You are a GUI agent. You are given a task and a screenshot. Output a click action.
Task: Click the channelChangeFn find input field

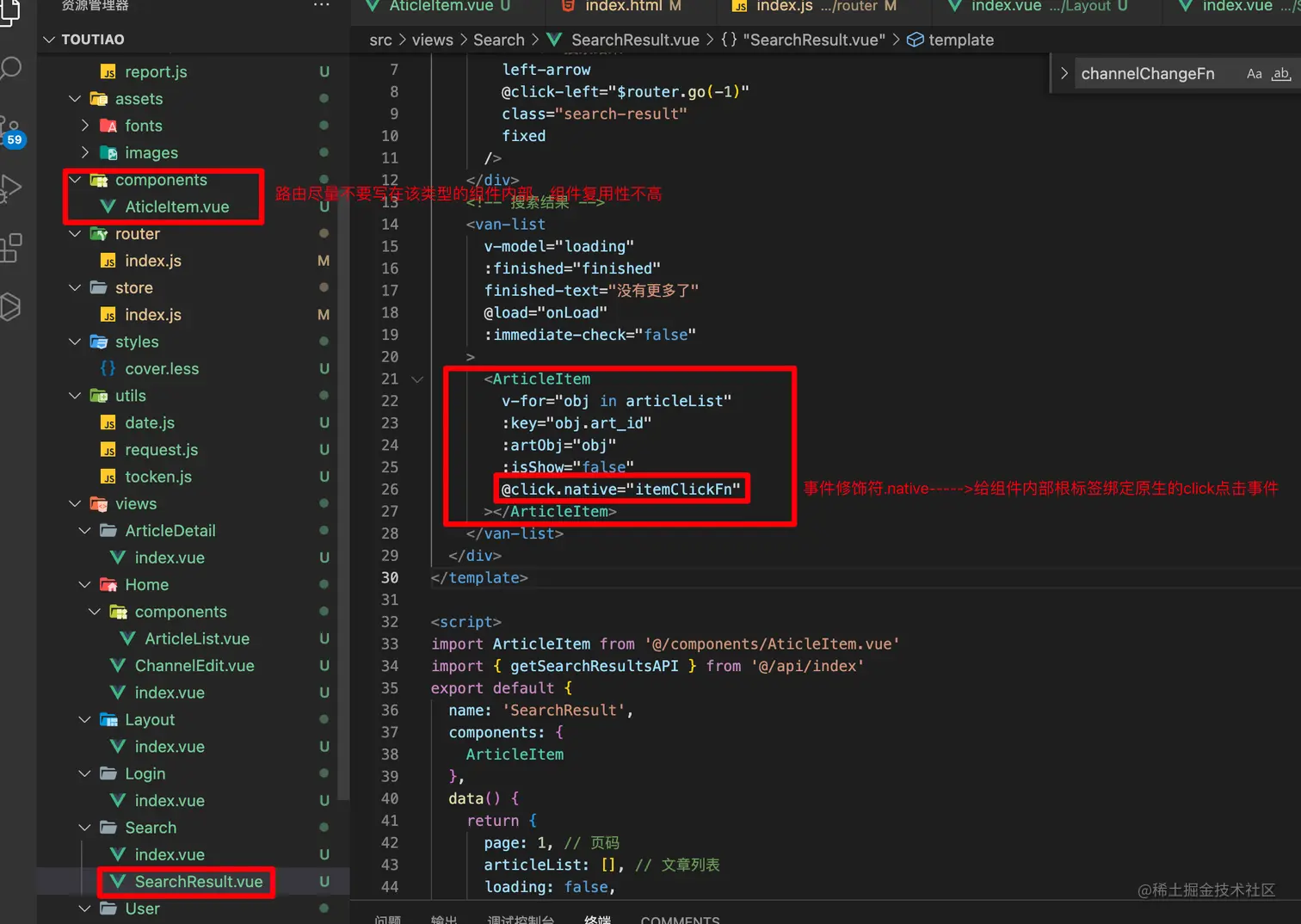1157,74
